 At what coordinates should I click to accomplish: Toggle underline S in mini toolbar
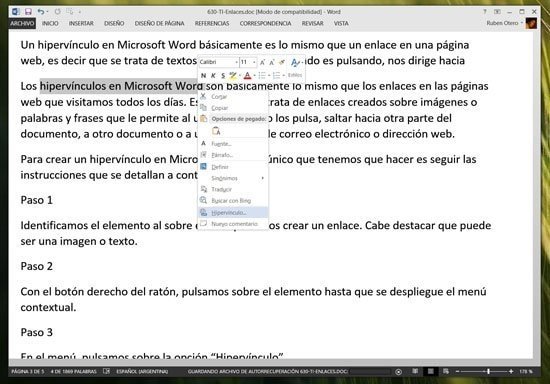(x=223, y=75)
